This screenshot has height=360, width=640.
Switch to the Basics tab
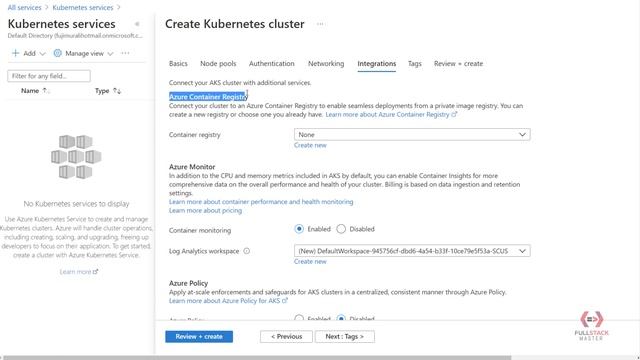point(178,64)
